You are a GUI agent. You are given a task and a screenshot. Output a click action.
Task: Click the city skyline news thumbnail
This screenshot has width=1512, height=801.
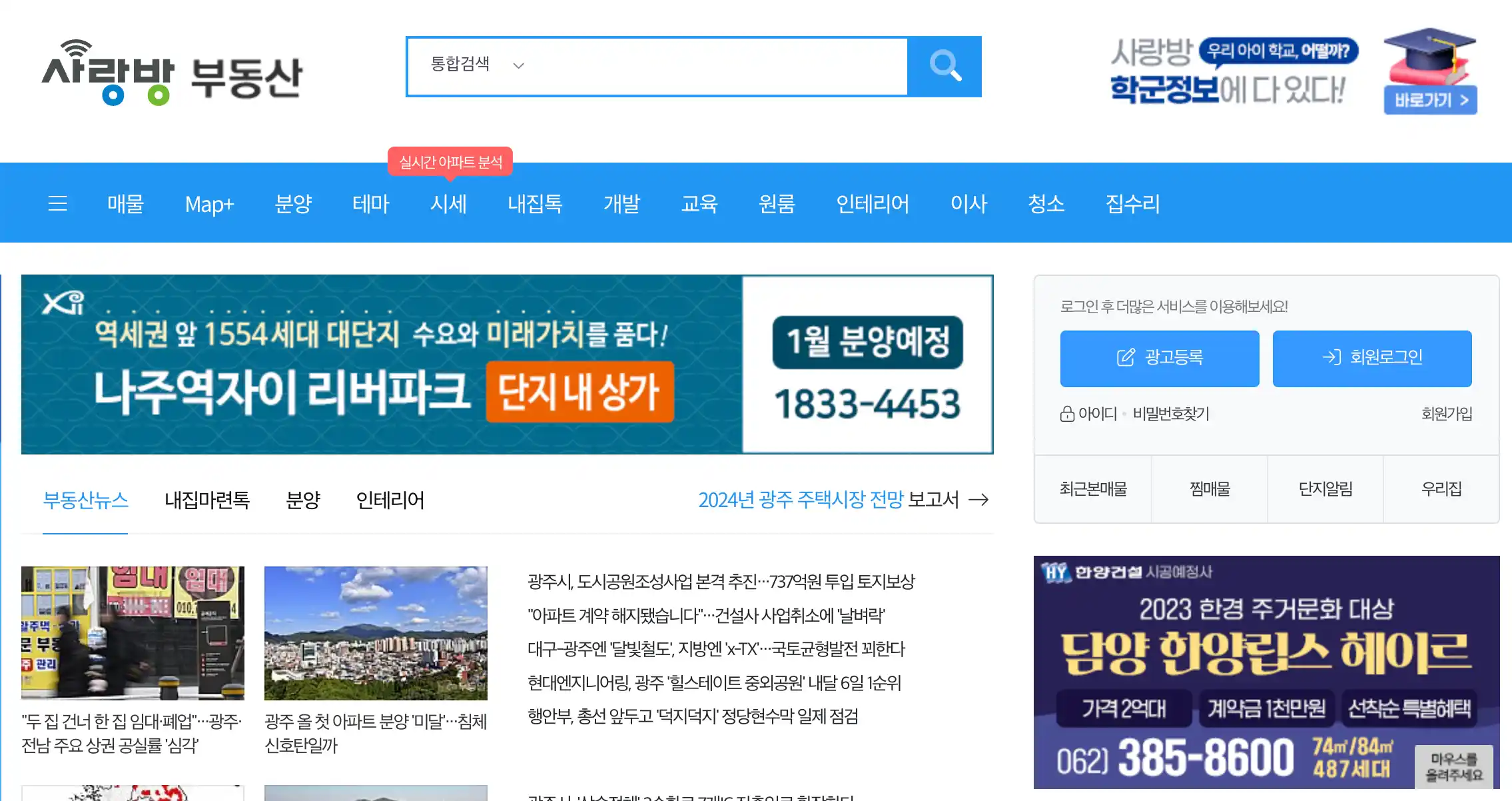[375, 632]
